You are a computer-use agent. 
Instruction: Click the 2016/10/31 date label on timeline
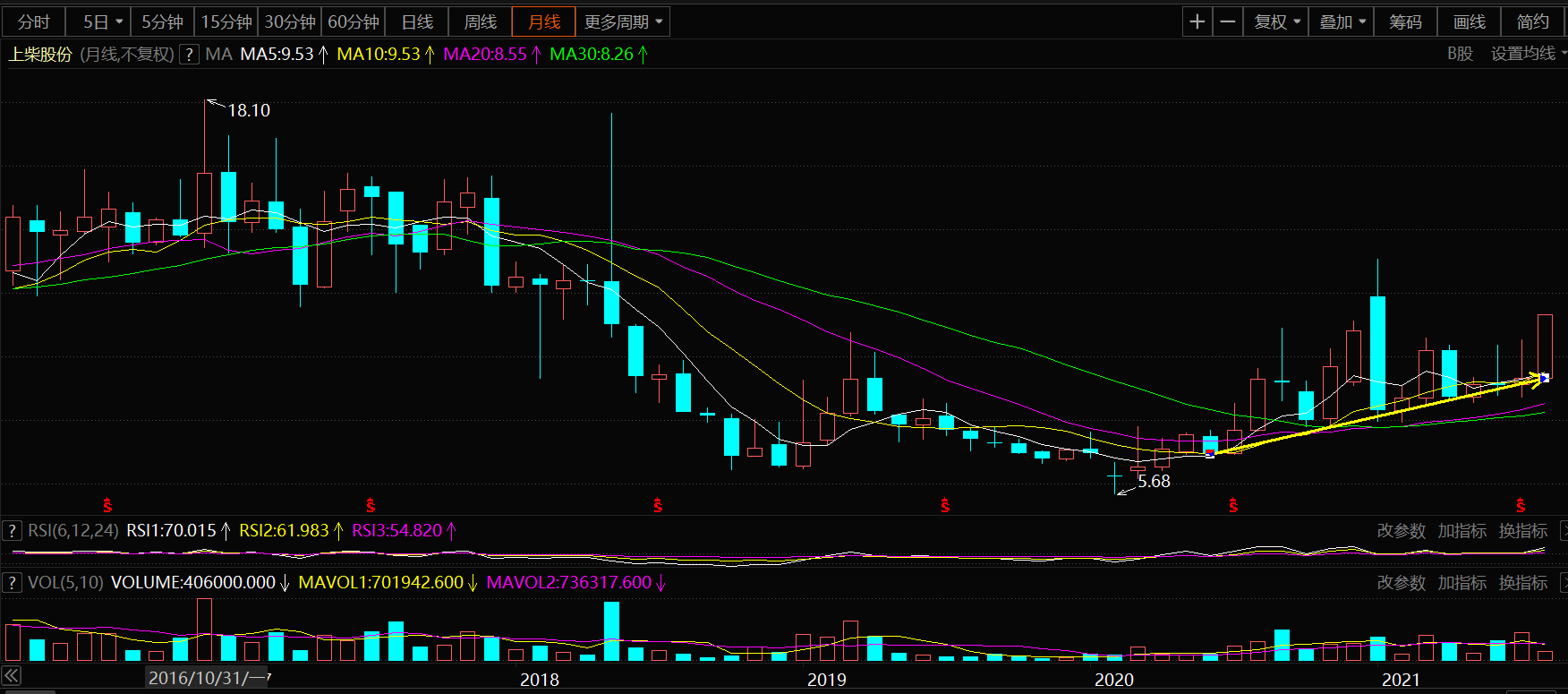click(x=208, y=679)
